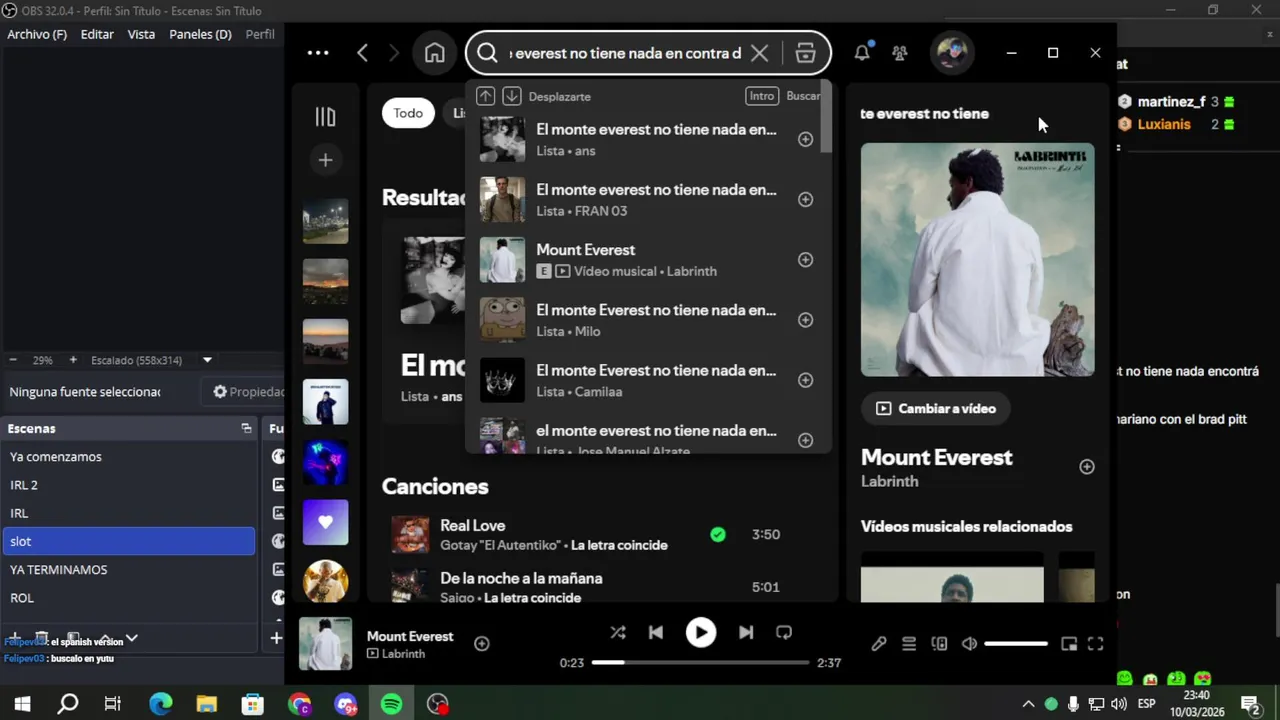This screenshot has height=720, width=1280.
Task: Open De la noche a la mañana song
Action: [521, 578]
